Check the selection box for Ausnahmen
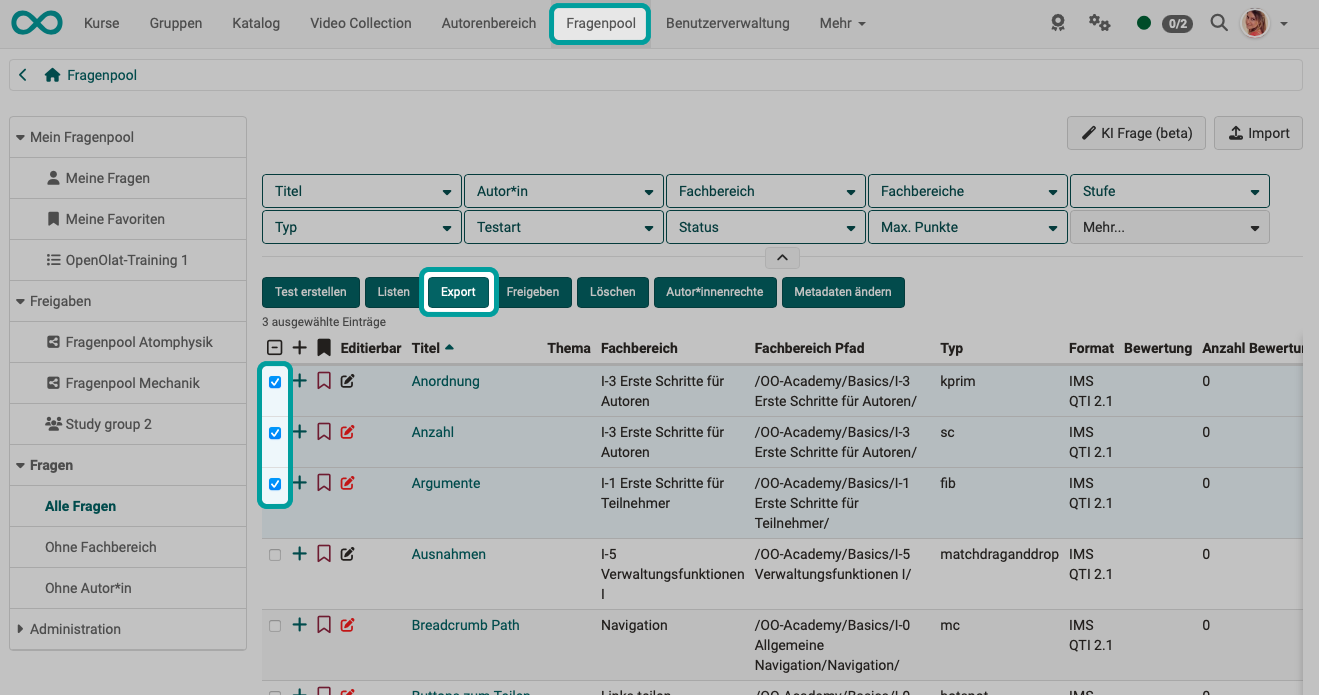This screenshot has height=695, width=1319. 275,554
